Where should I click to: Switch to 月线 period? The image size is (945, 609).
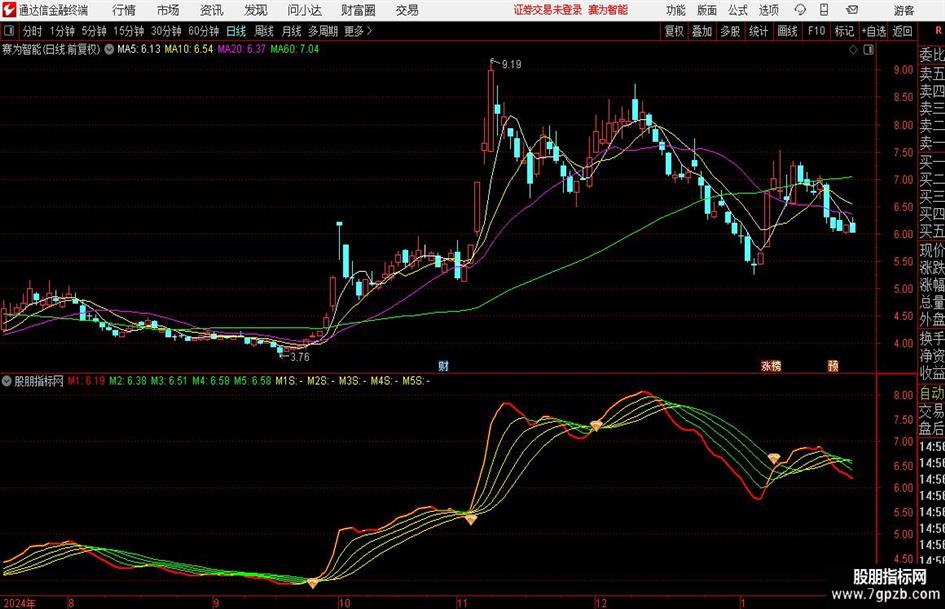pyautogui.click(x=291, y=31)
